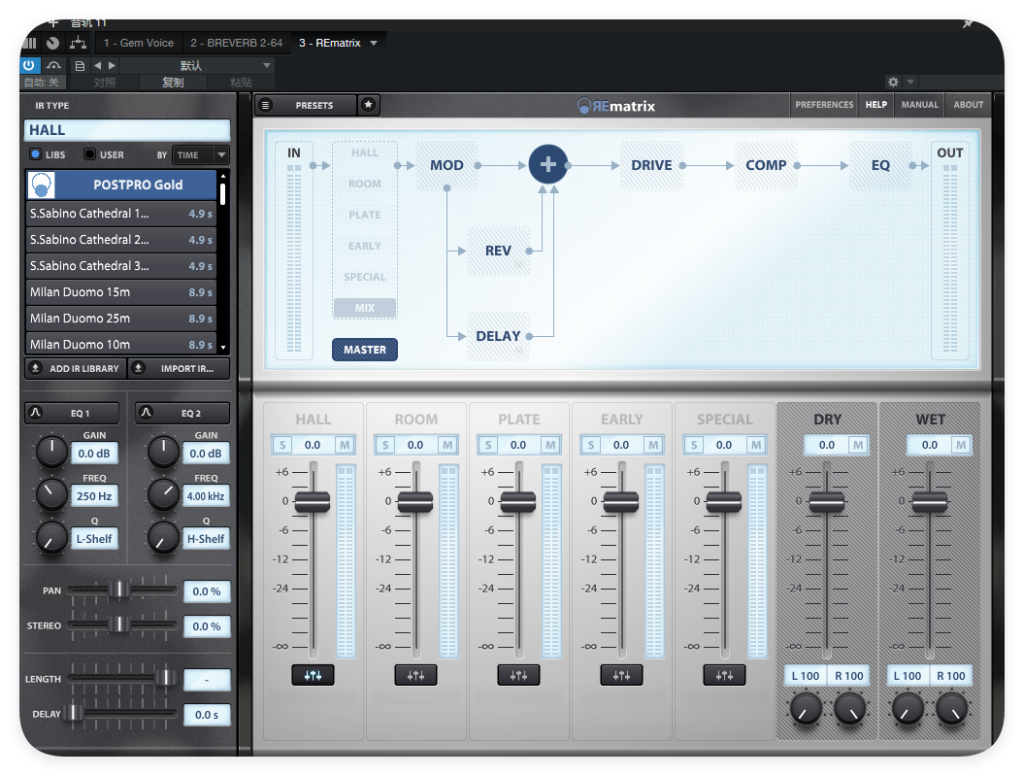The width and height of the screenshot is (1024, 776).
Task: Click the DELAY time value 0.0 s field
Action: 206,715
